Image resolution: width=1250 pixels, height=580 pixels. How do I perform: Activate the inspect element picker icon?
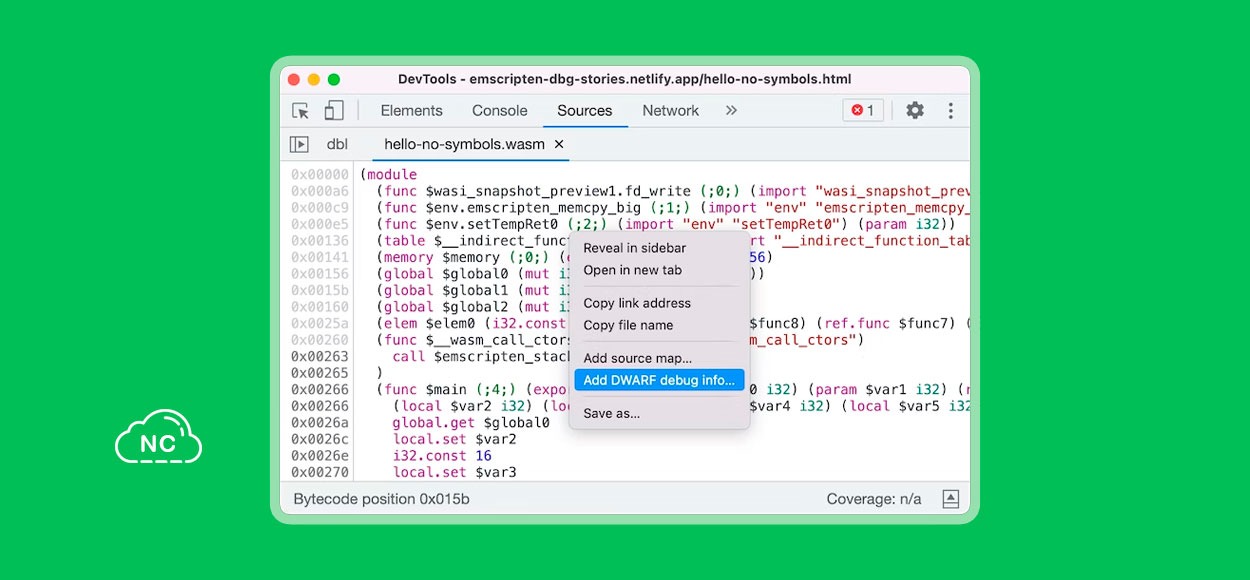tap(301, 111)
